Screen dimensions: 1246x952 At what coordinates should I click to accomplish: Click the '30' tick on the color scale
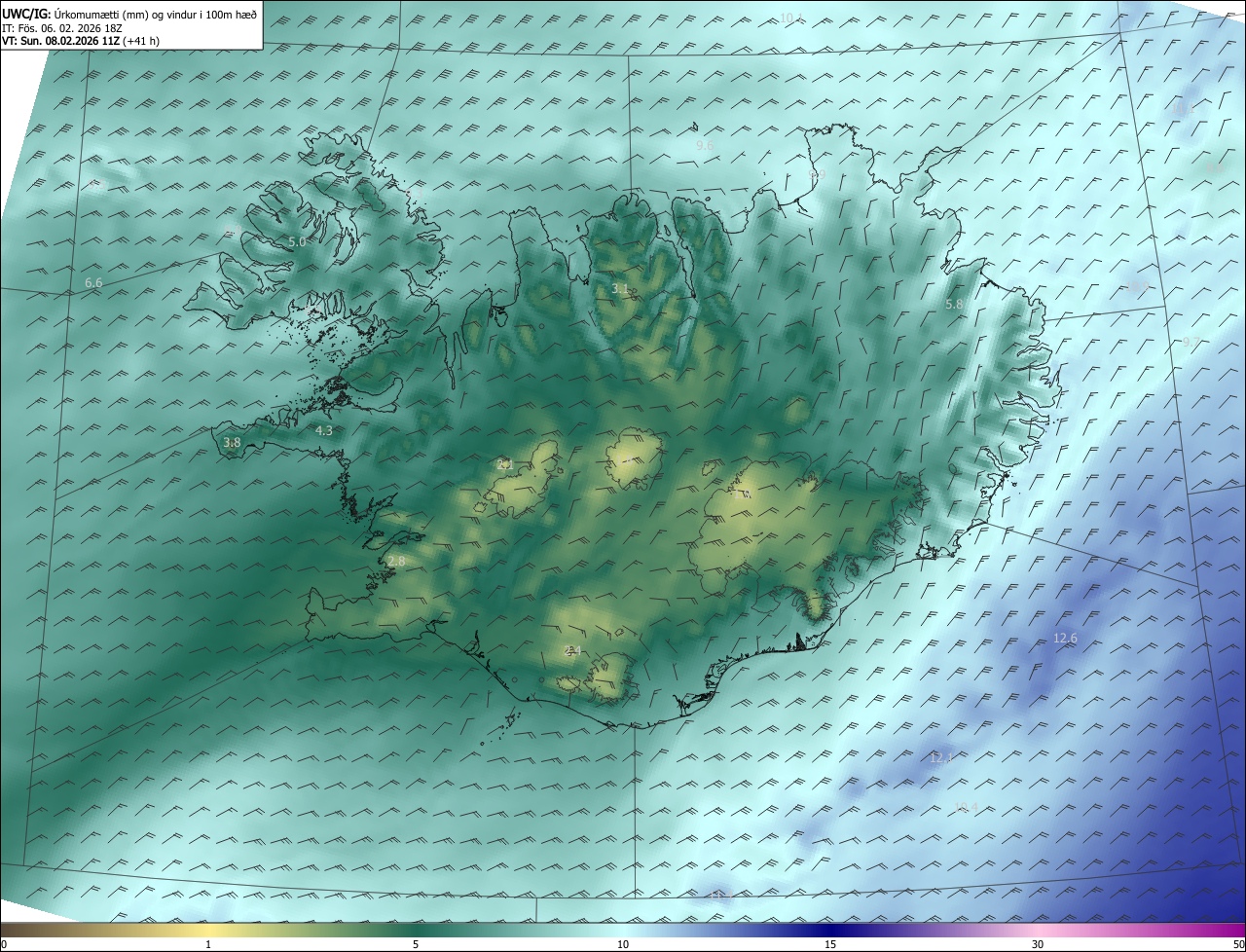coord(1038,945)
